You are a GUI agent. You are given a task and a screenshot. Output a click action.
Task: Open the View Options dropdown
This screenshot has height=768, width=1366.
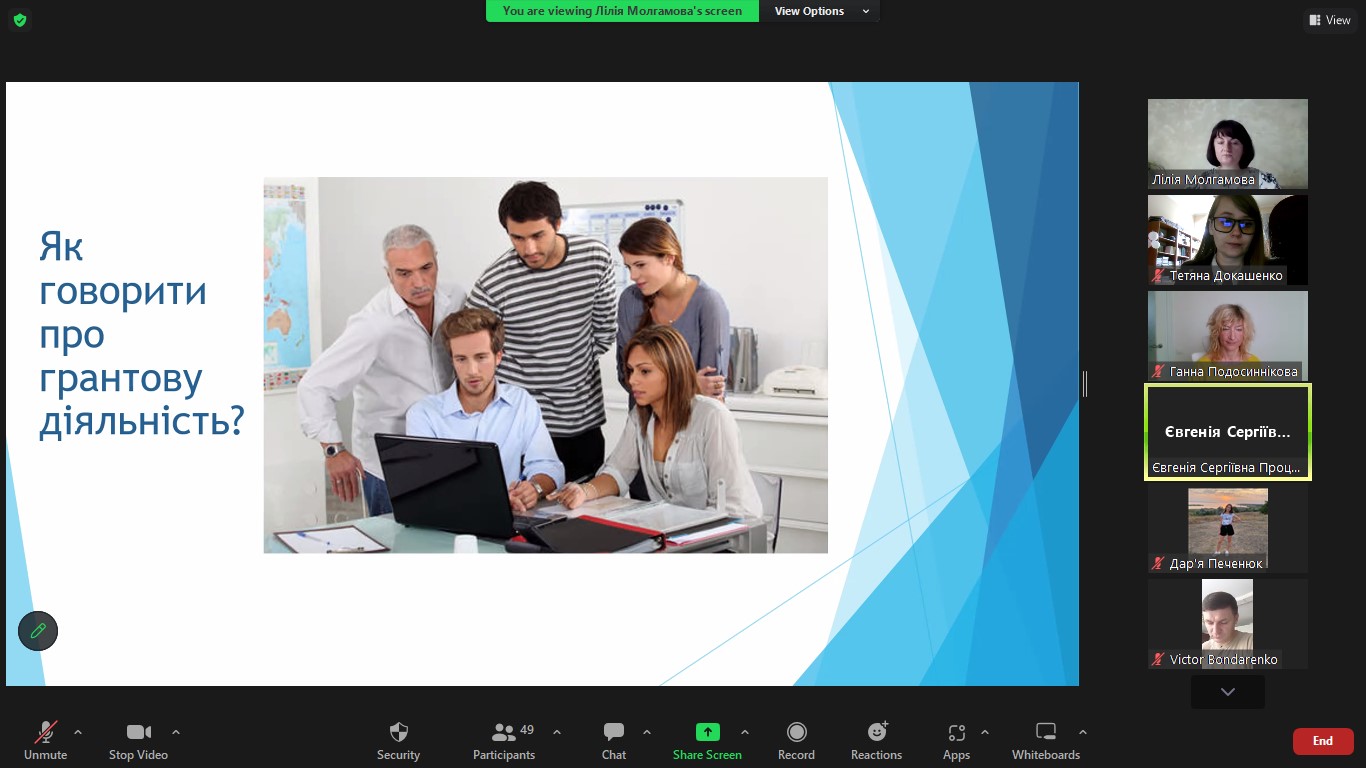click(x=821, y=11)
